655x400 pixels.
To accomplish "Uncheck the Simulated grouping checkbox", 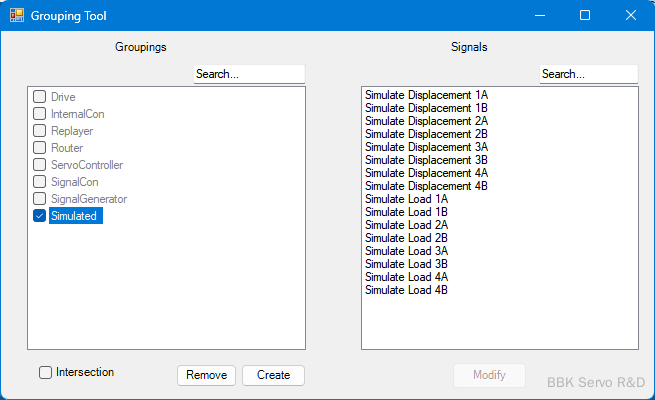I will click(40, 216).
